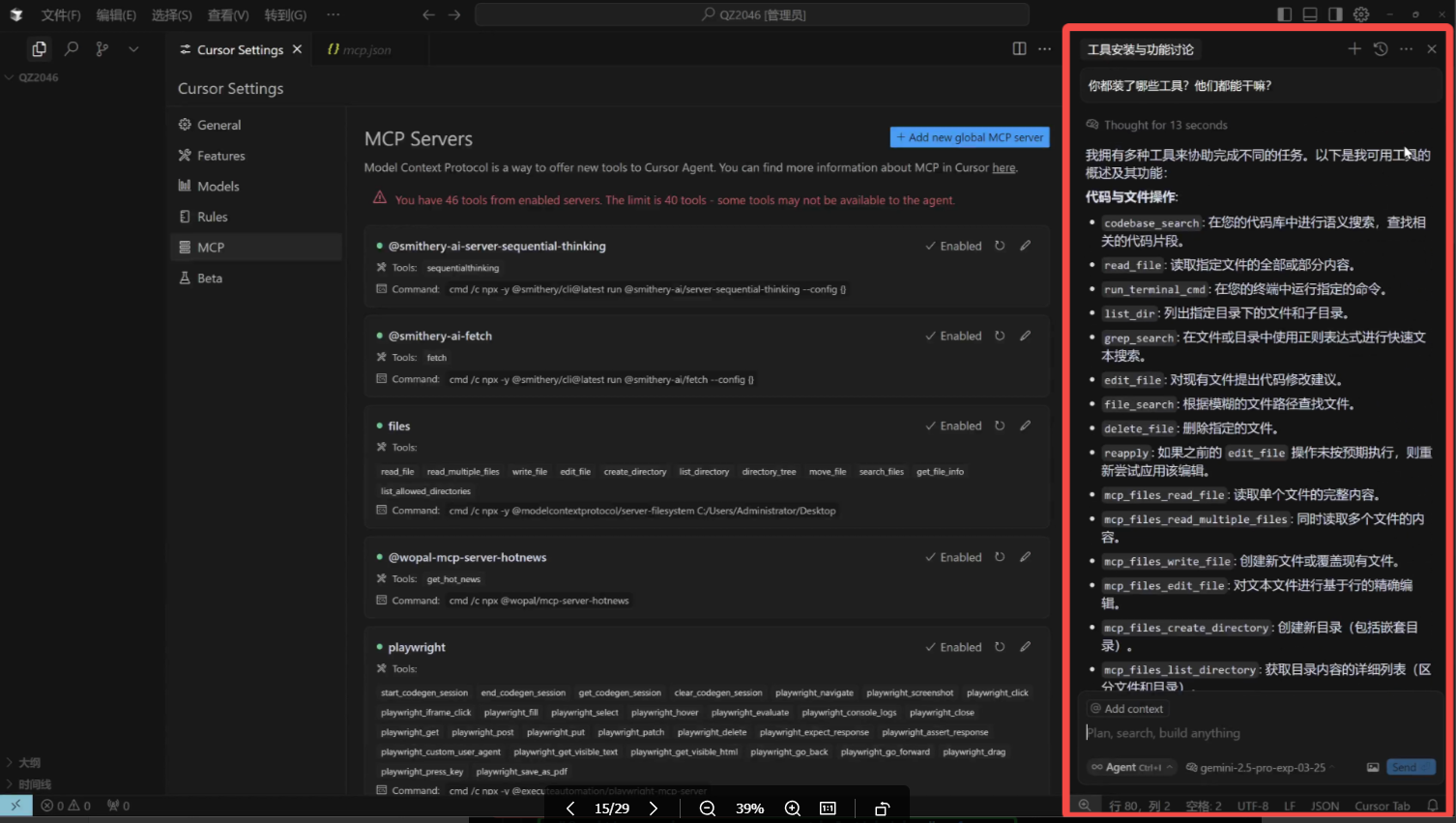Click the image attach icon in chat

click(x=1372, y=767)
